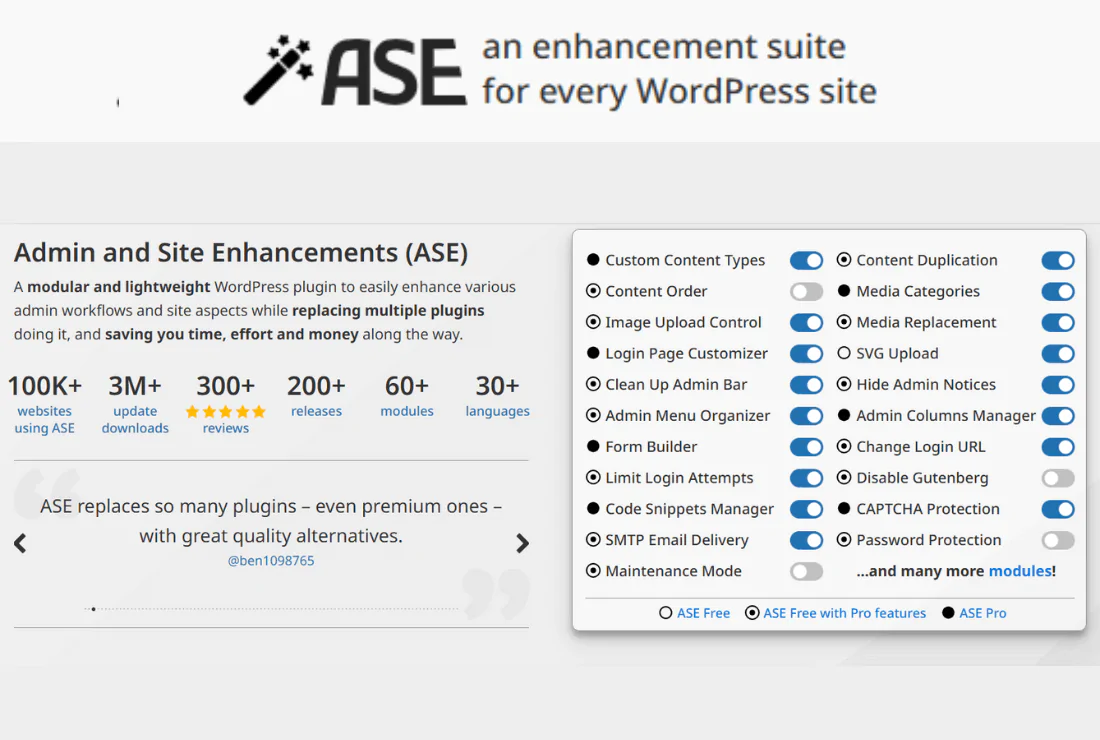This screenshot has height=740, width=1100.
Task: Open the "modules!" link
Action: click(x=1020, y=571)
